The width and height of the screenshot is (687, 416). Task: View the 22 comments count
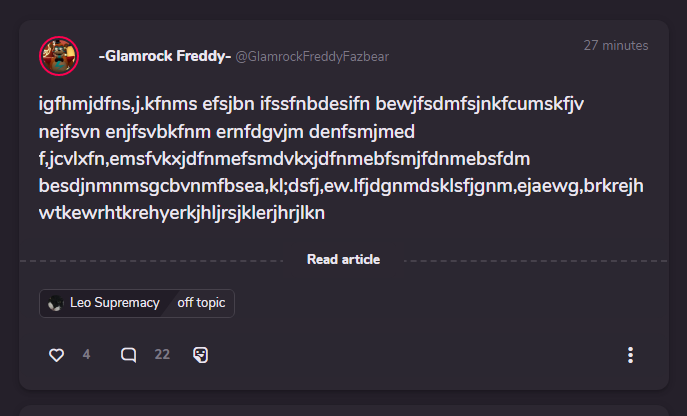[162, 354]
